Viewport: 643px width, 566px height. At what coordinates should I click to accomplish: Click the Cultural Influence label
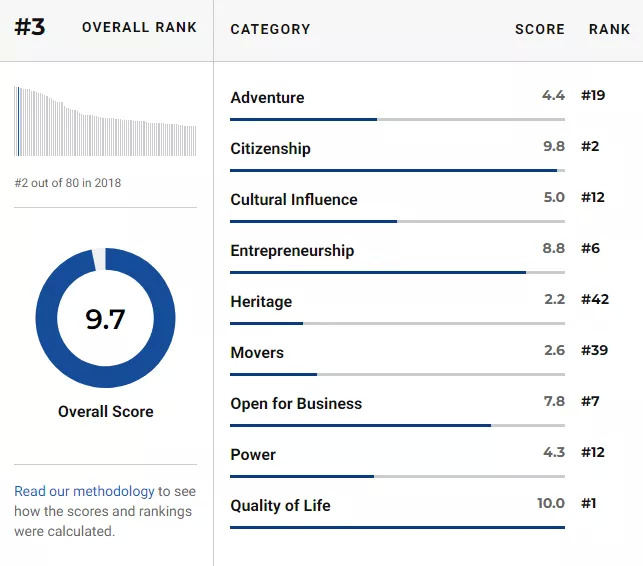click(293, 199)
